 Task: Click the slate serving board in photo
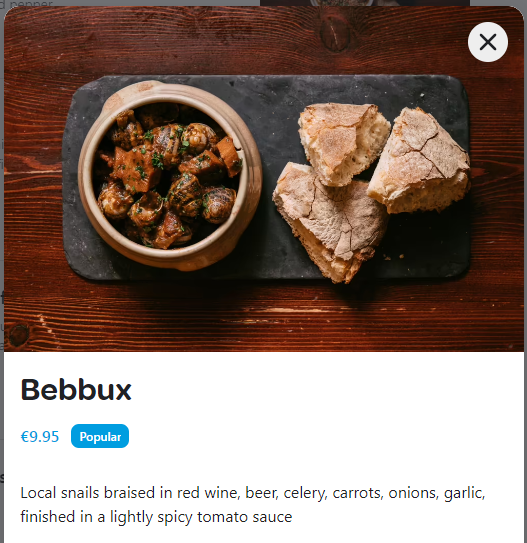pyautogui.click(x=266, y=178)
